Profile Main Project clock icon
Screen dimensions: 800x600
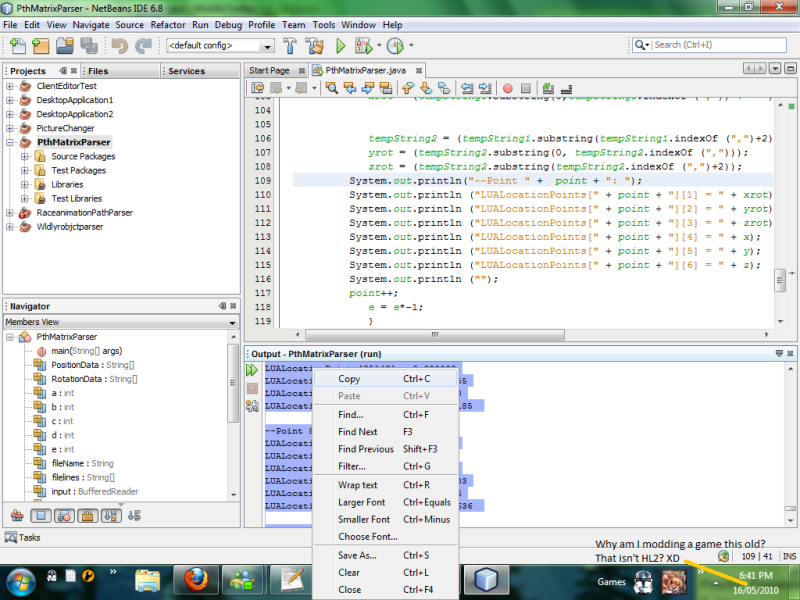(x=395, y=46)
